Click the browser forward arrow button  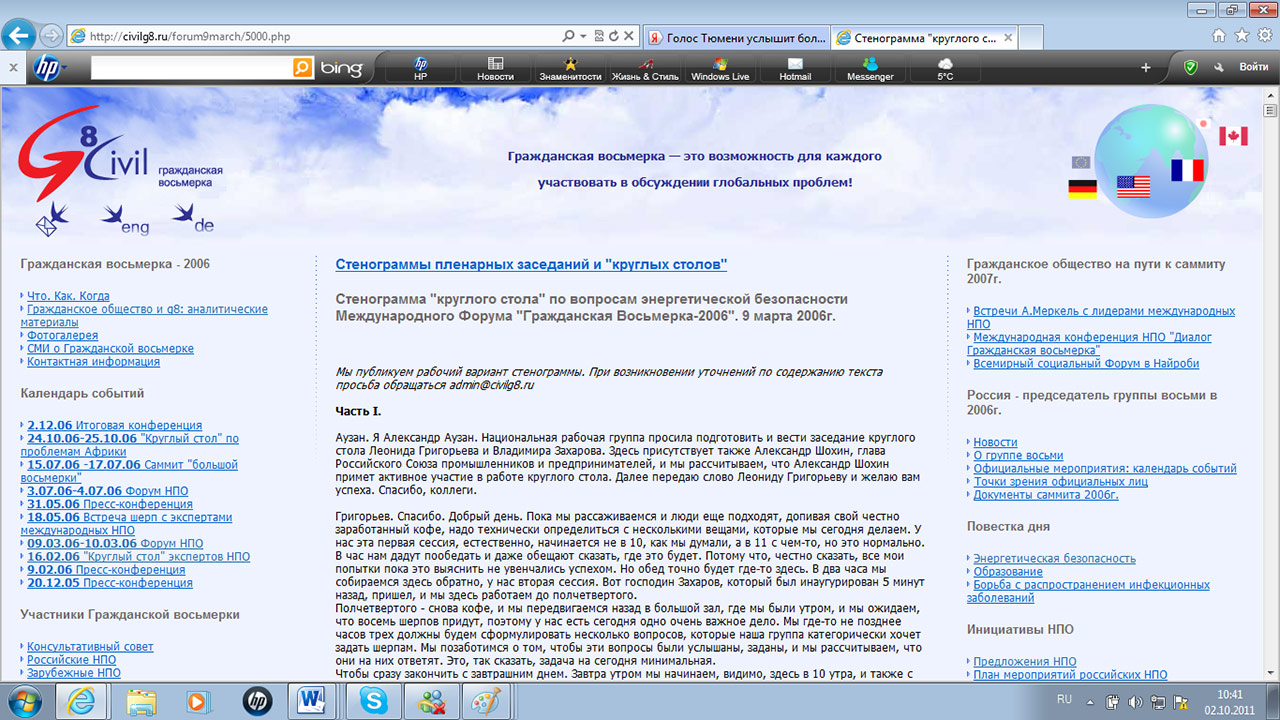(51, 36)
